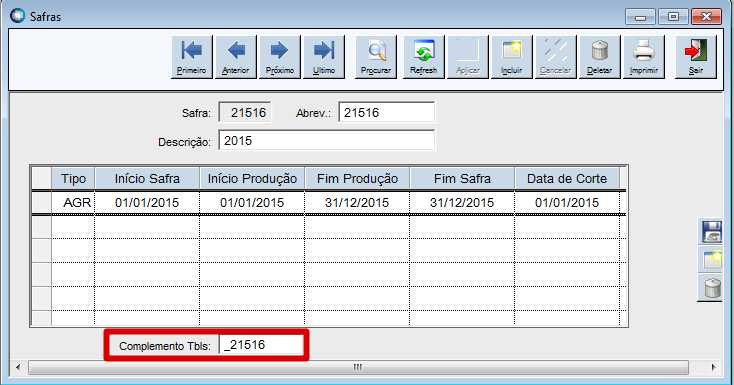Minimize the Safras window

click(641, 17)
